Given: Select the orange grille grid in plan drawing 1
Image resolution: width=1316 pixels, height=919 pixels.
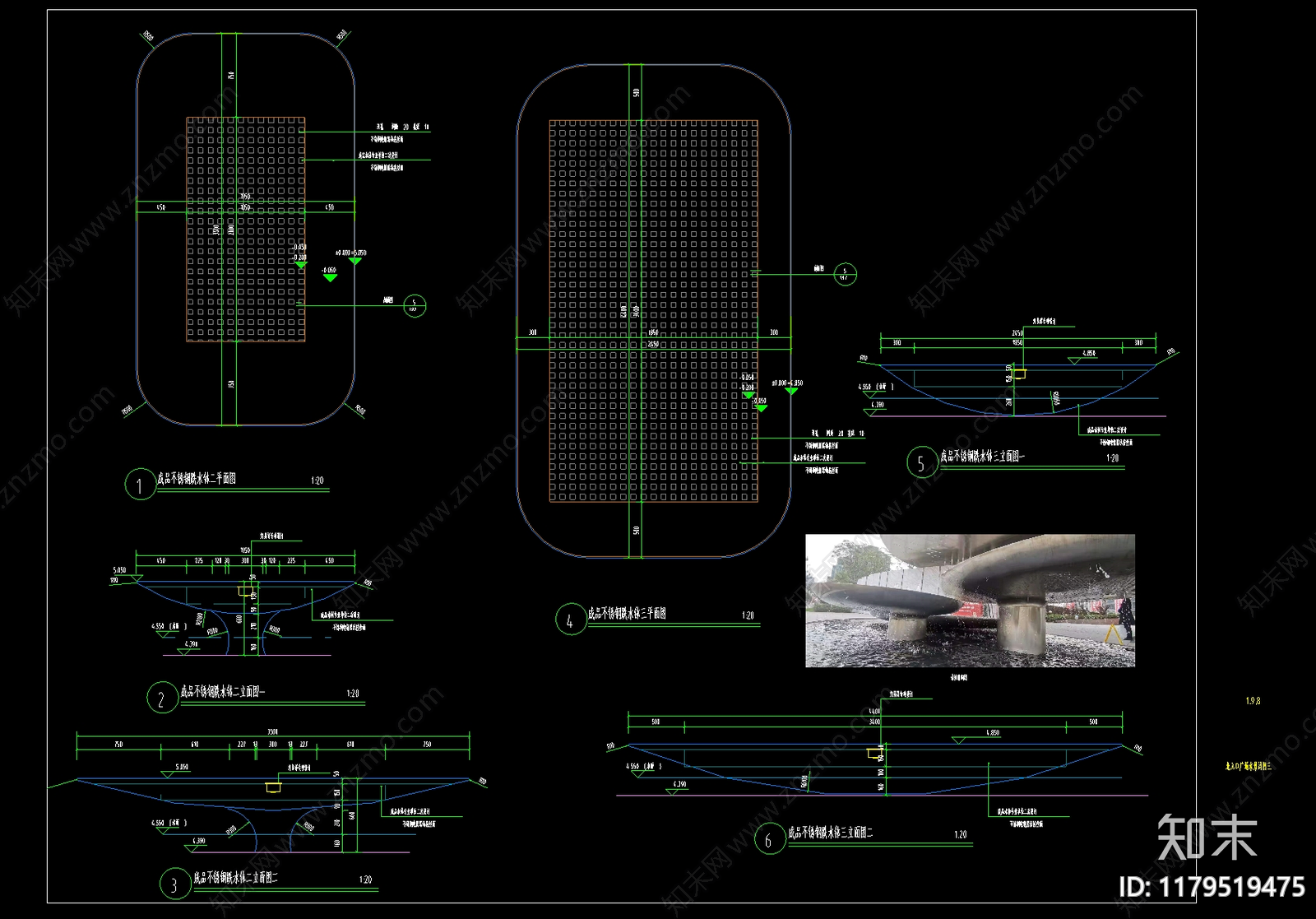Looking at the screenshot, I should (x=246, y=229).
